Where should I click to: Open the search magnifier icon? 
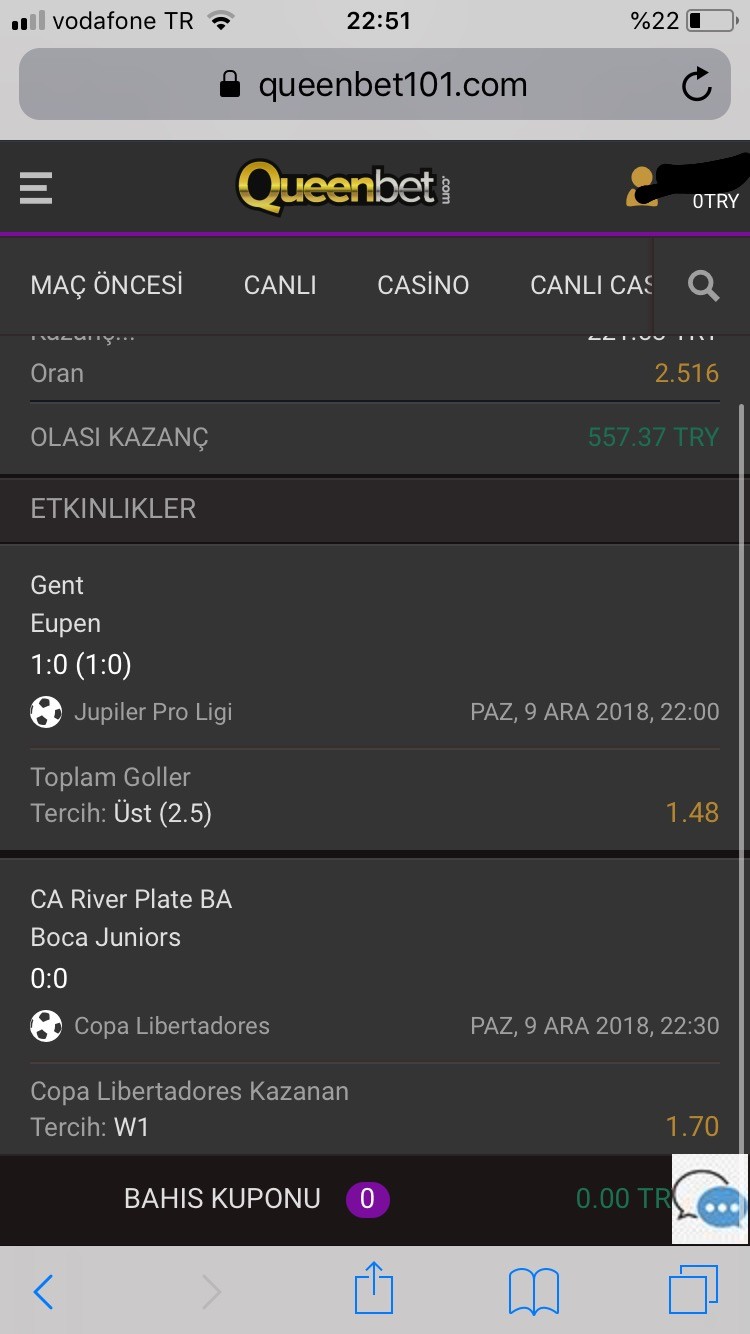[704, 286]
